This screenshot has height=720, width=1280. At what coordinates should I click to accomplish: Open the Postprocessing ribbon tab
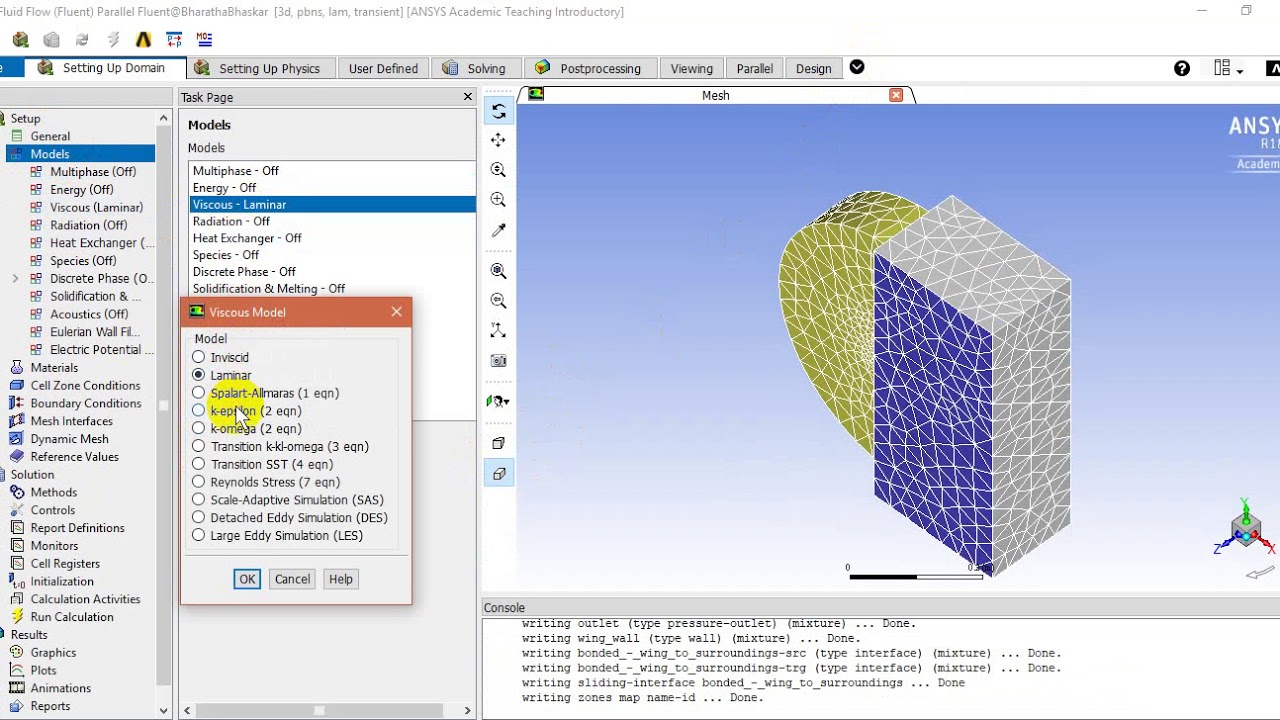(589, 68)
